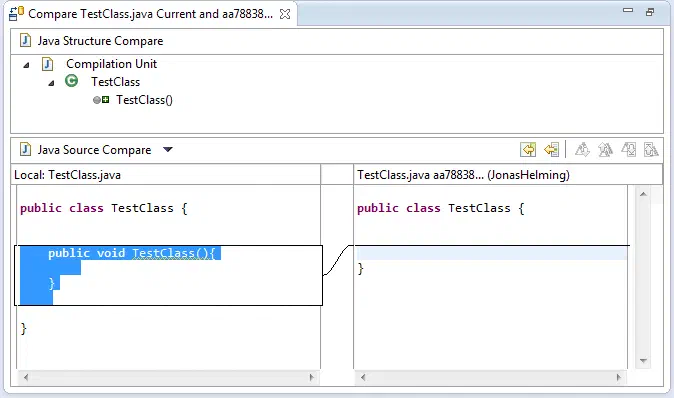
Task: Open the Java Source Compare dropdown arrow
Action: point(168,150)
